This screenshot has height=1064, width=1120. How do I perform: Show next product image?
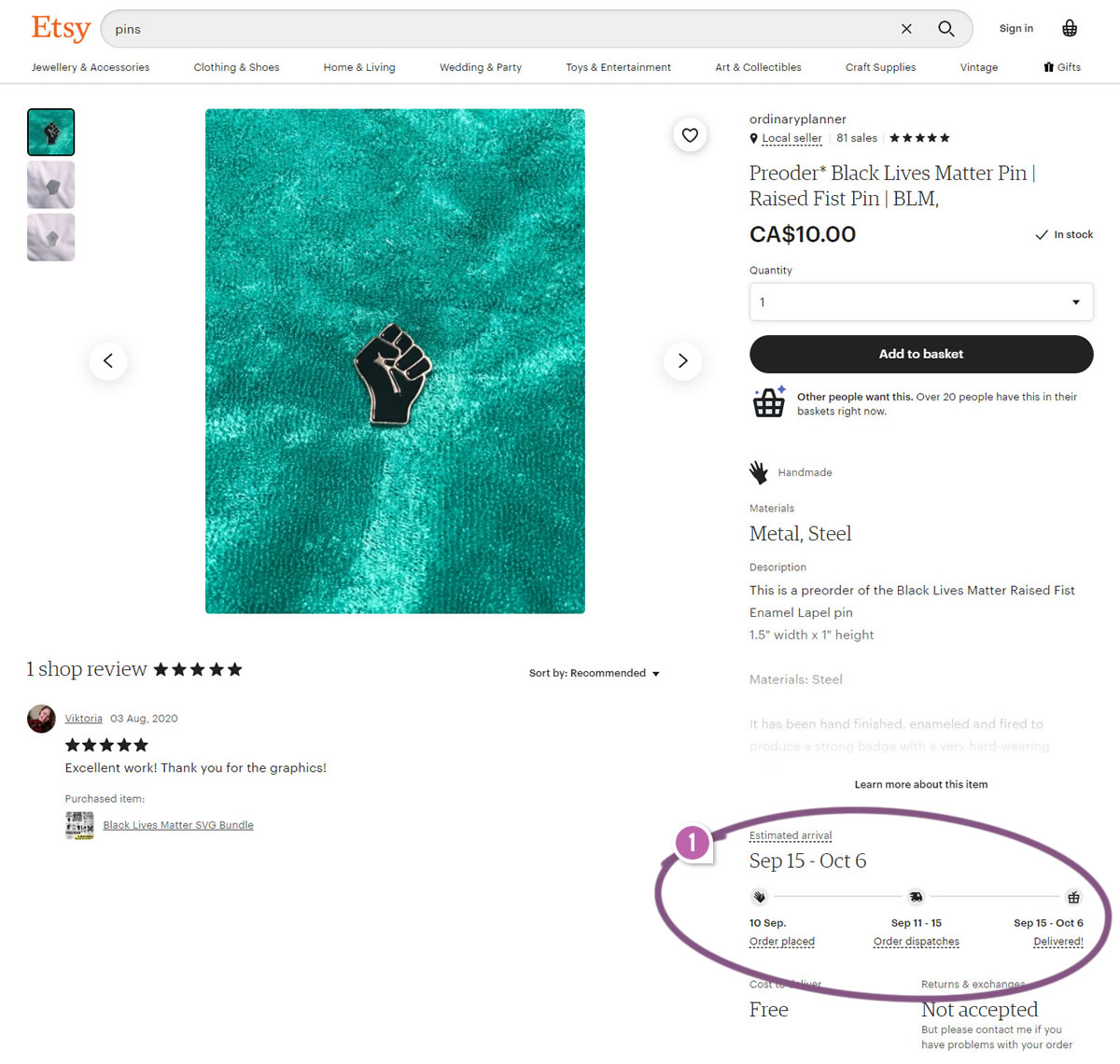682,361
